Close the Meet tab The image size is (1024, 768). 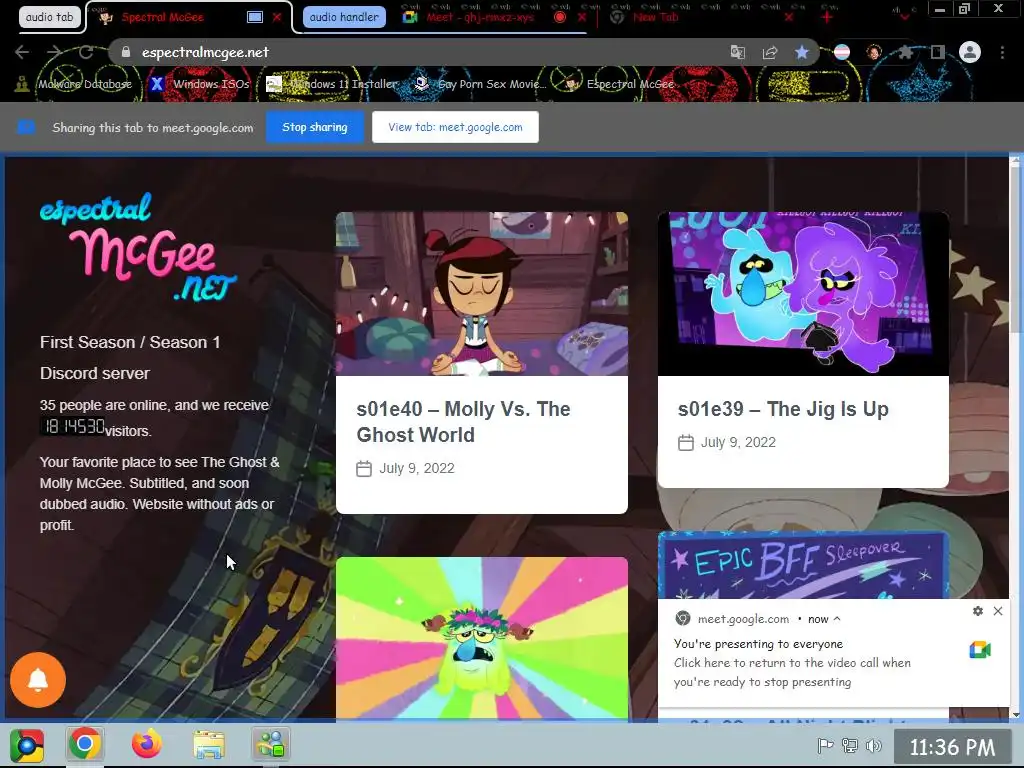[x=581, y=17]
